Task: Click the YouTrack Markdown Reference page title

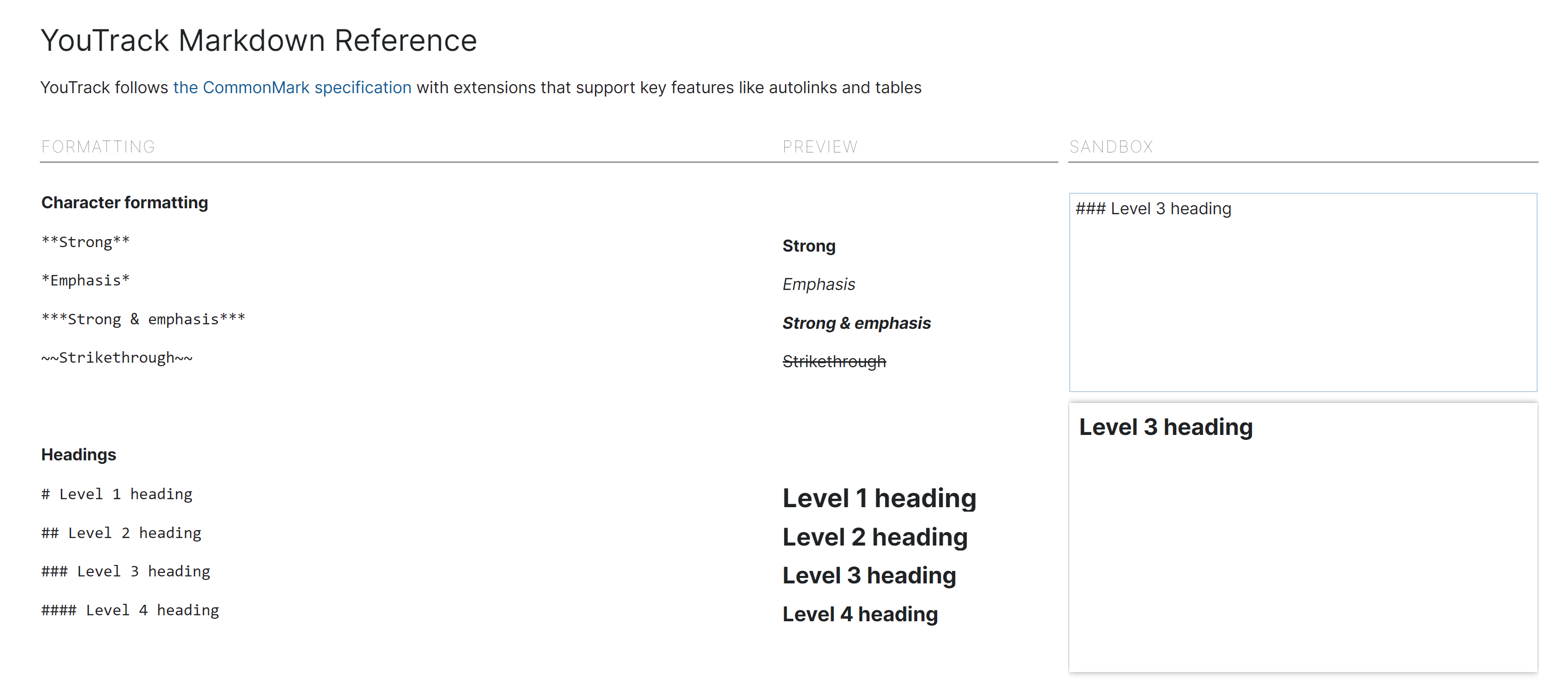Action: point(259,41)
